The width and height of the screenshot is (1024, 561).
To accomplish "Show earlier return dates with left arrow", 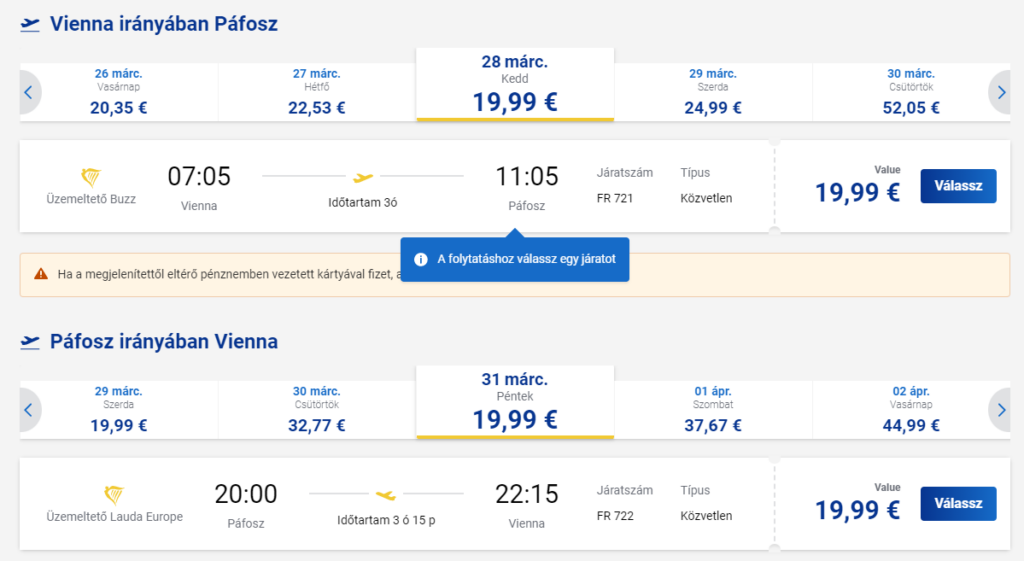I will tap(28, 410).
